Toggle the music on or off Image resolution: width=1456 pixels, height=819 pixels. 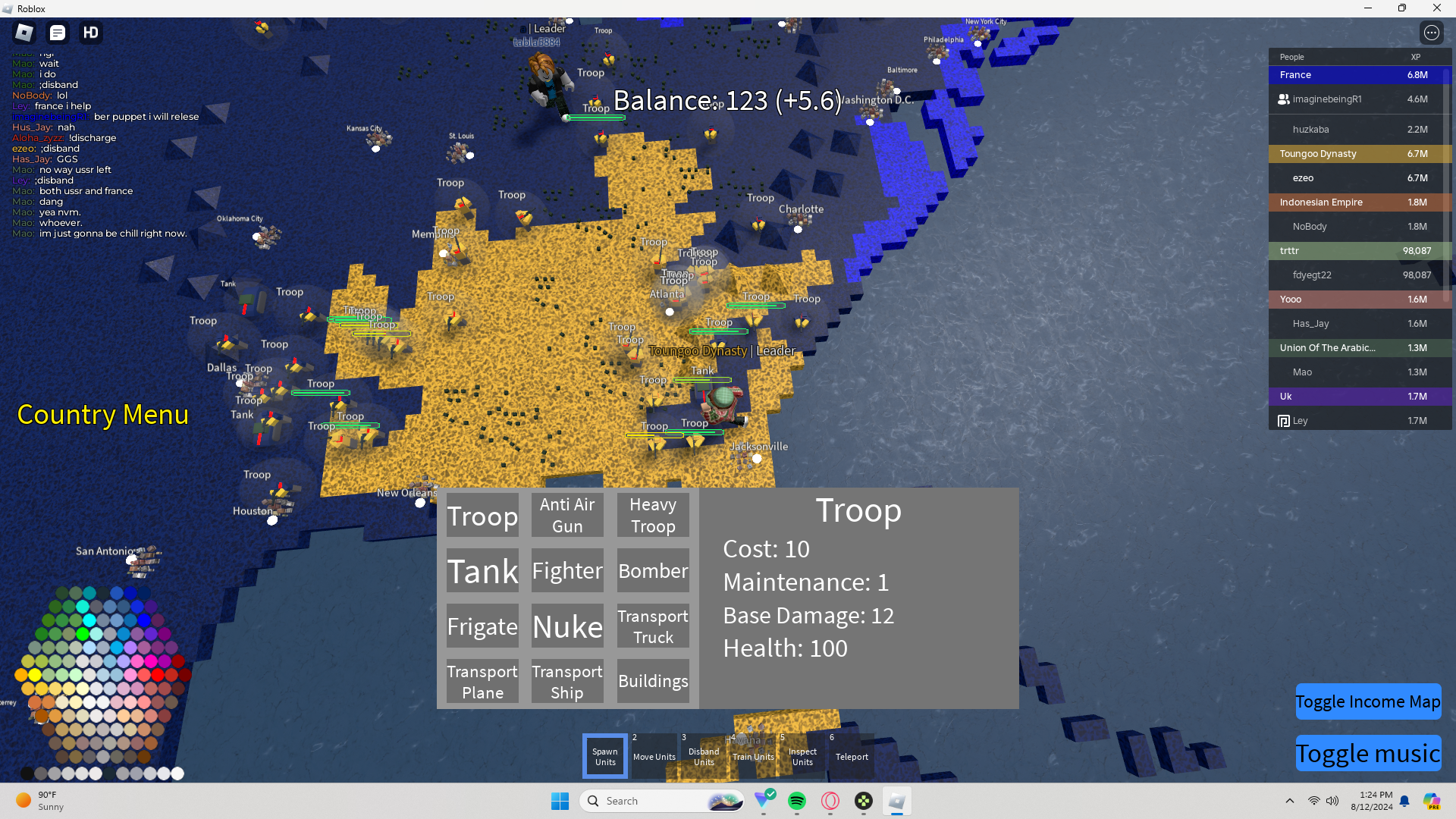tap(1367, 753)
